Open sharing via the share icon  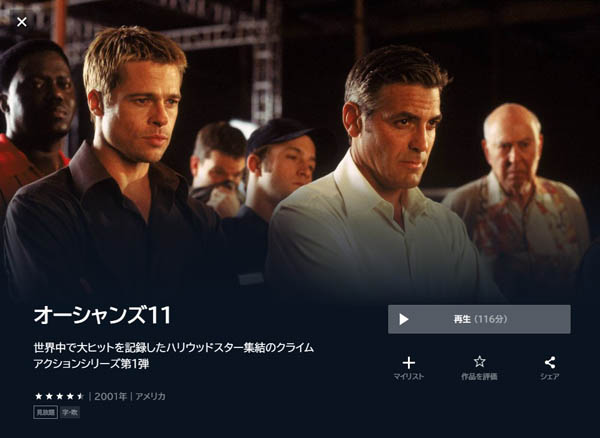[550, 362]
